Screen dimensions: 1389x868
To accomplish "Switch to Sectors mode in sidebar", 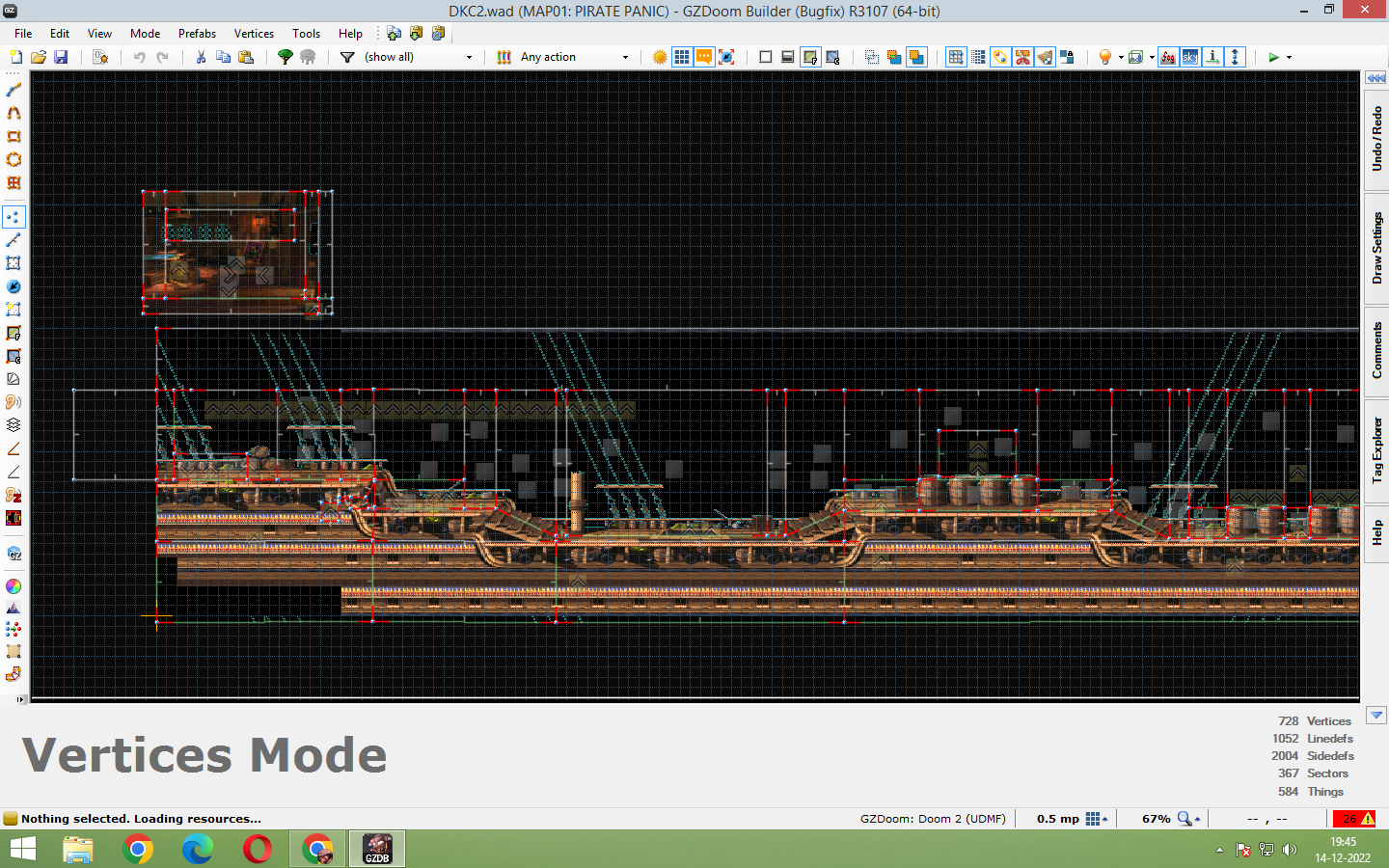I will [14, 263].
